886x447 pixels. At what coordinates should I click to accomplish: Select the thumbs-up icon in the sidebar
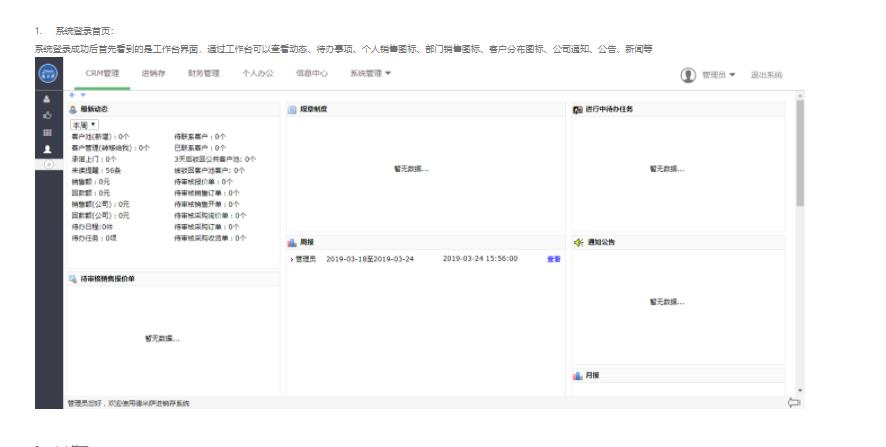coord(47,115)
